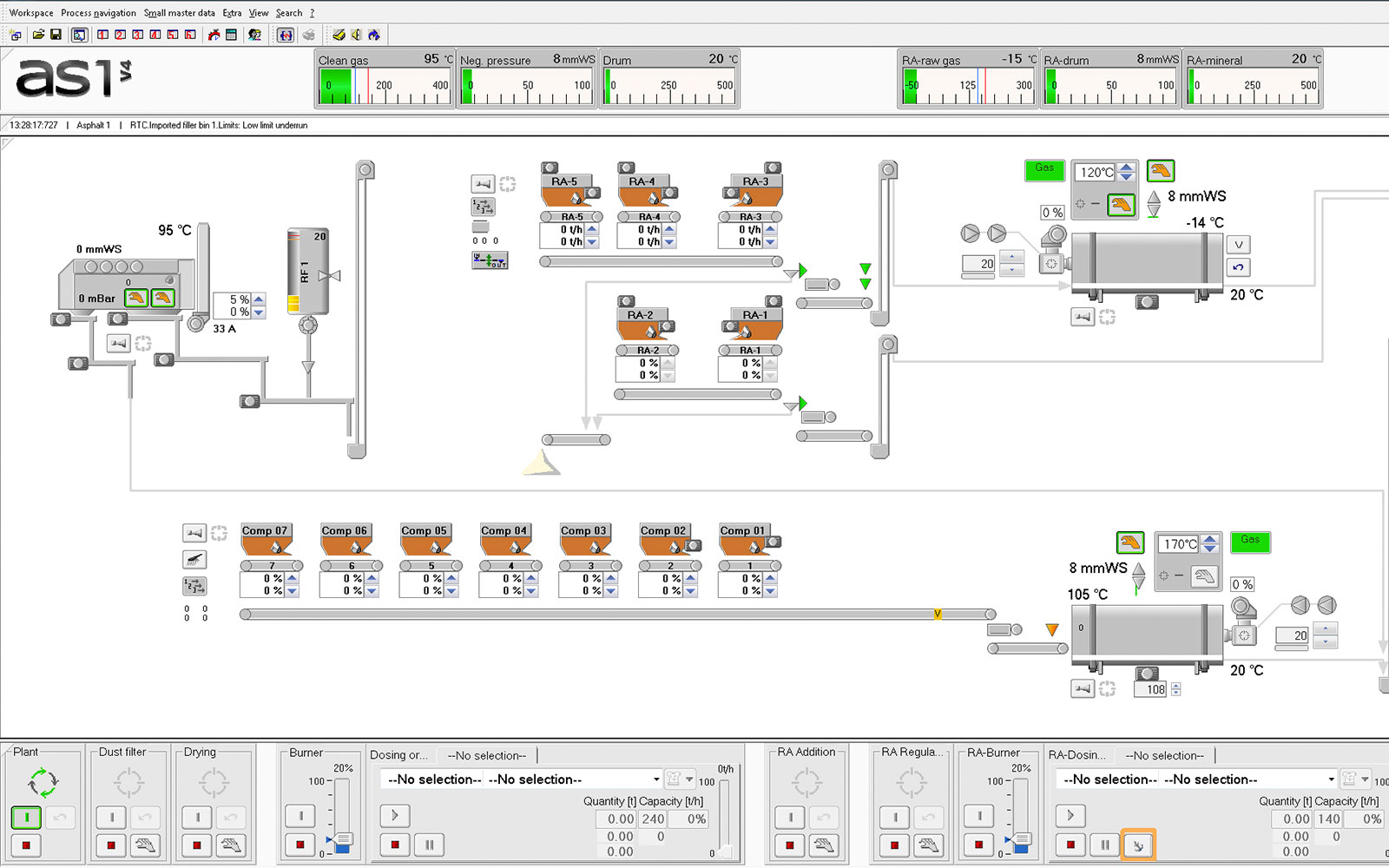1389x868 pixels.
Task: Click the Comp 01 feed hopper
Action: click(x=745, y=540)
